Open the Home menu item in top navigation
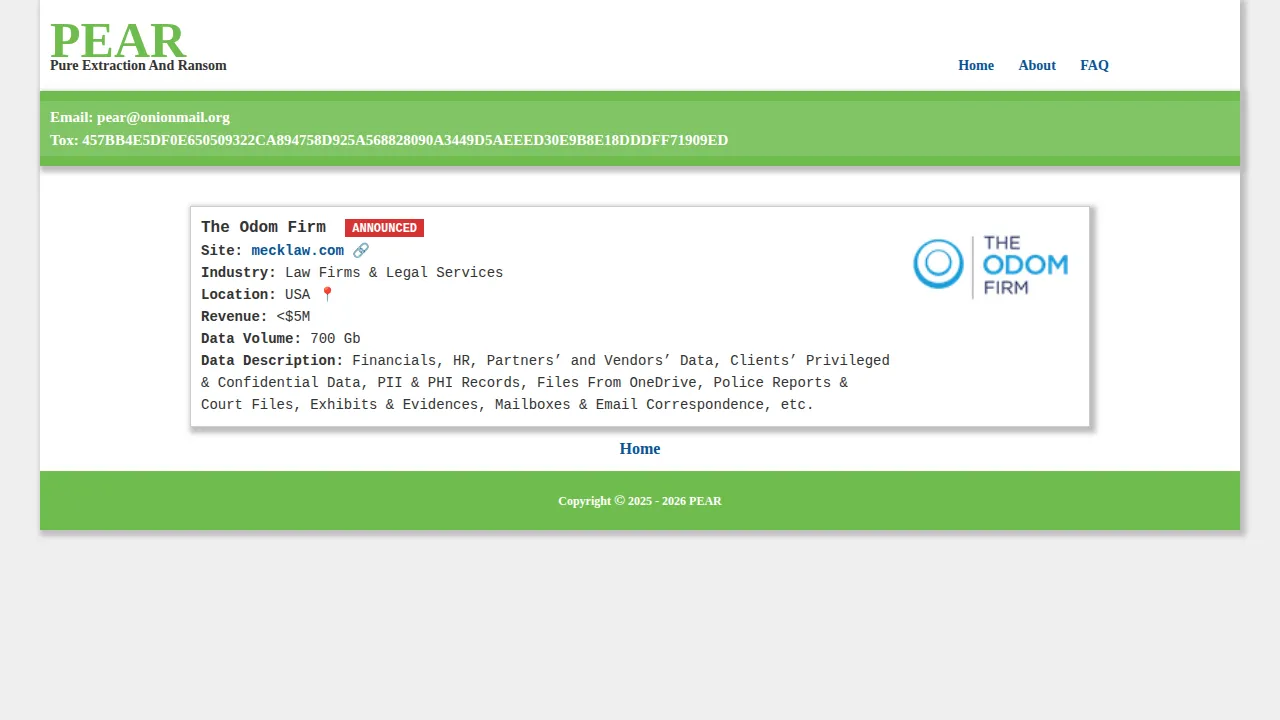The width and height of the screenshot is (1280, 720). click(975, 66)
